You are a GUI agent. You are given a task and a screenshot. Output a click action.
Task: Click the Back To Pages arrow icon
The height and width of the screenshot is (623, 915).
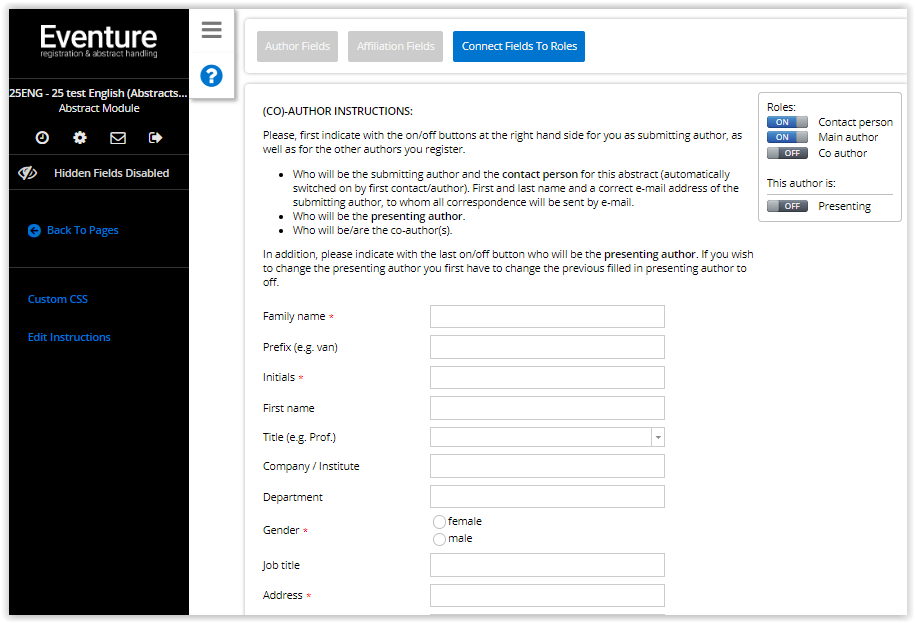34,230
